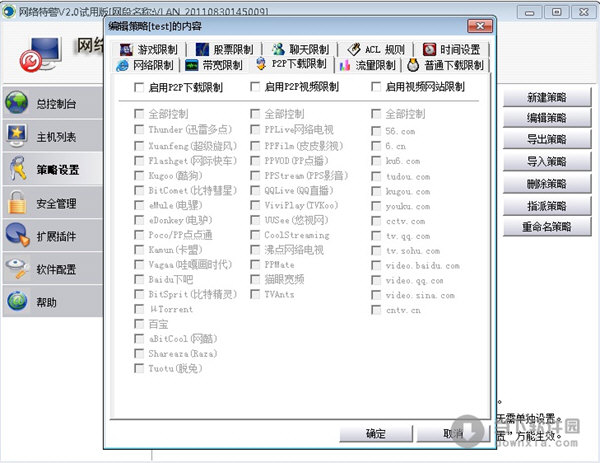Image resolution: width=600 pixels, height=463 pixels.
Task: Open 总控制台 in the sidebar
Action: pos(53,103)
